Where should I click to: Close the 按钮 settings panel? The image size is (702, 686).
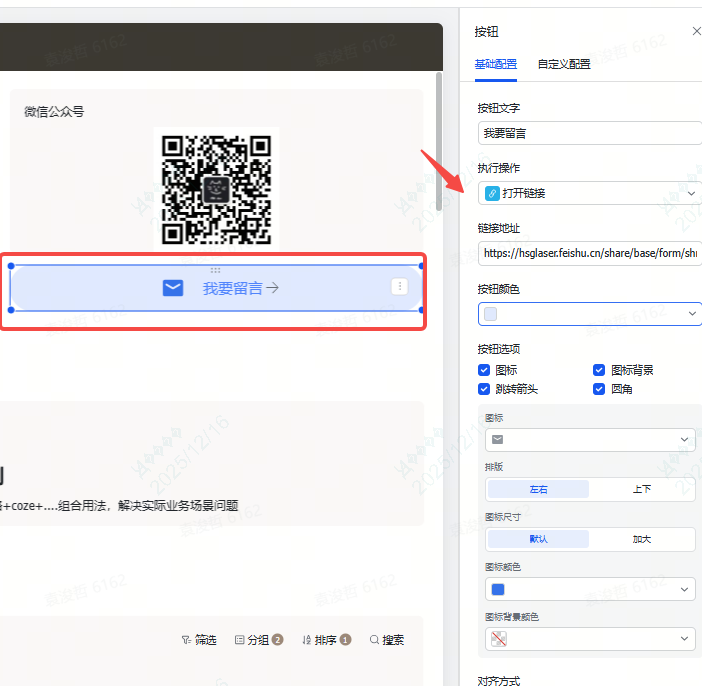(x=697, y=32)
